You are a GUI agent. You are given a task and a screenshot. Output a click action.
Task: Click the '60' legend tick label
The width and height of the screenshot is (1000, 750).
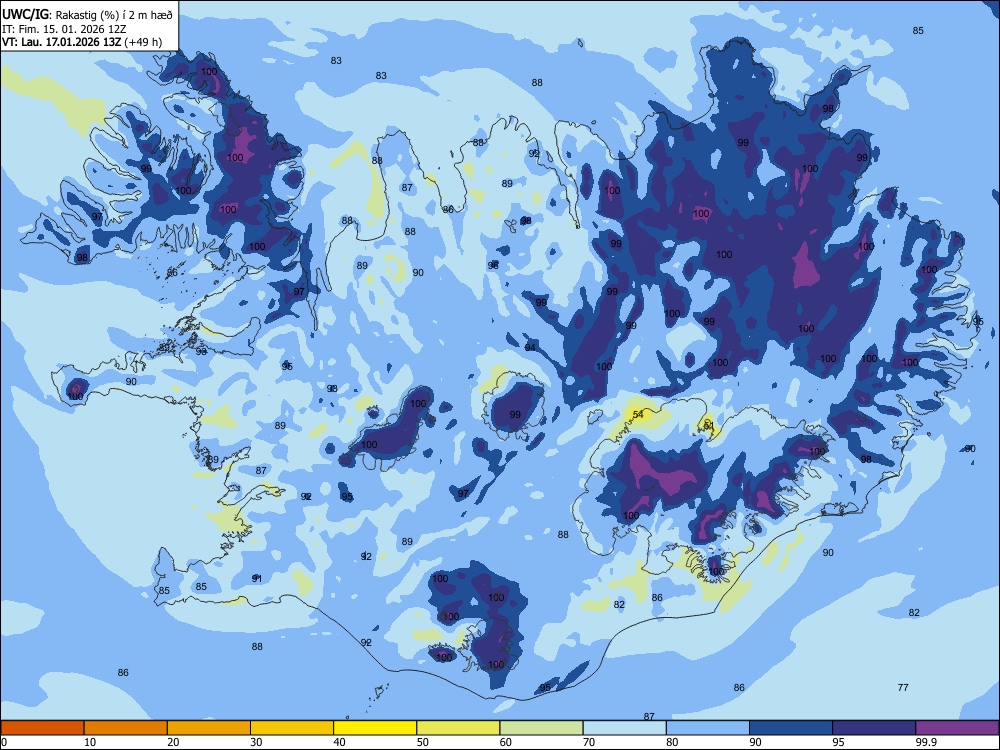[x=506, y=742]
